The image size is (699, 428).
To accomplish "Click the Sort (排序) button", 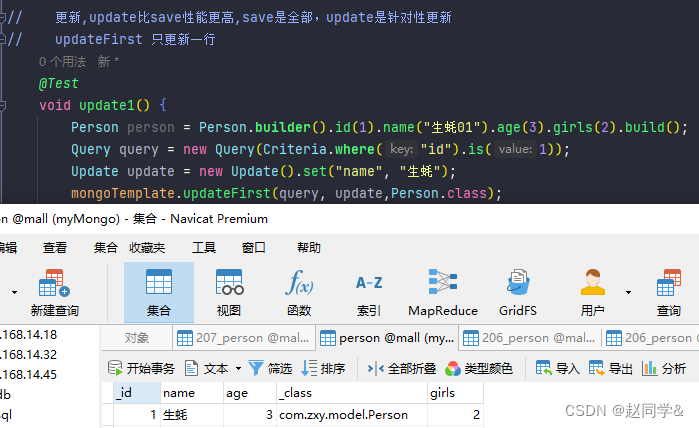I will tap(323, 368).
